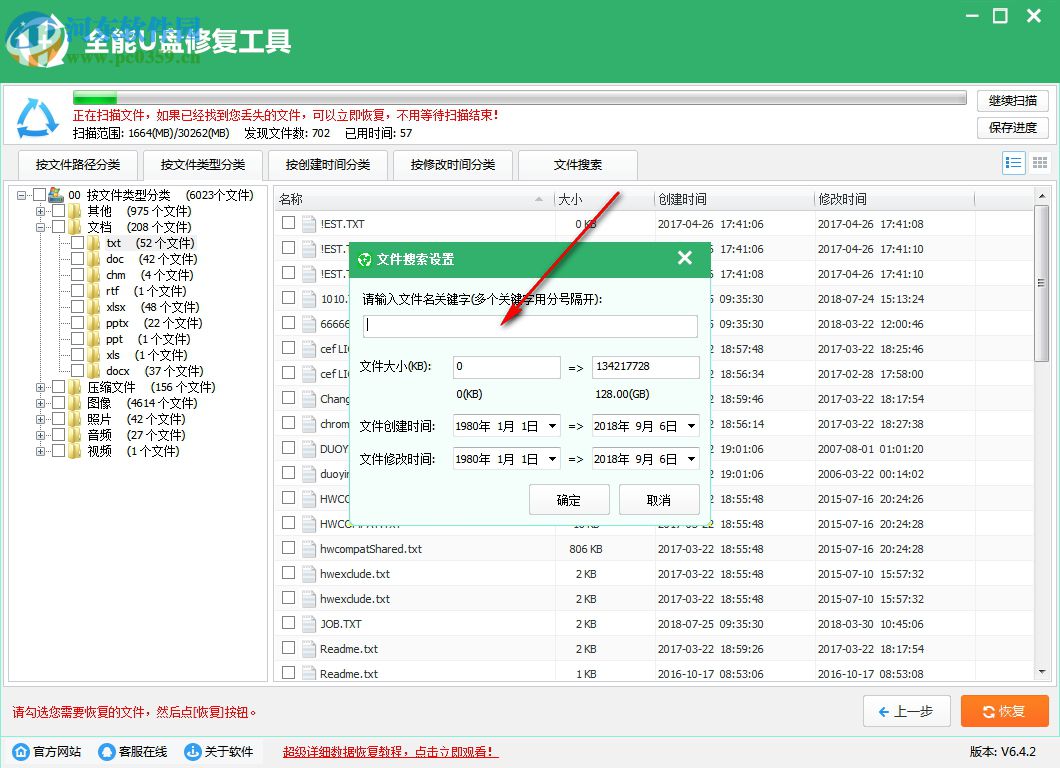Open the 按文件路径分类 tab
The height and width of the screenshot is (768, 1060).
point(78,165)
